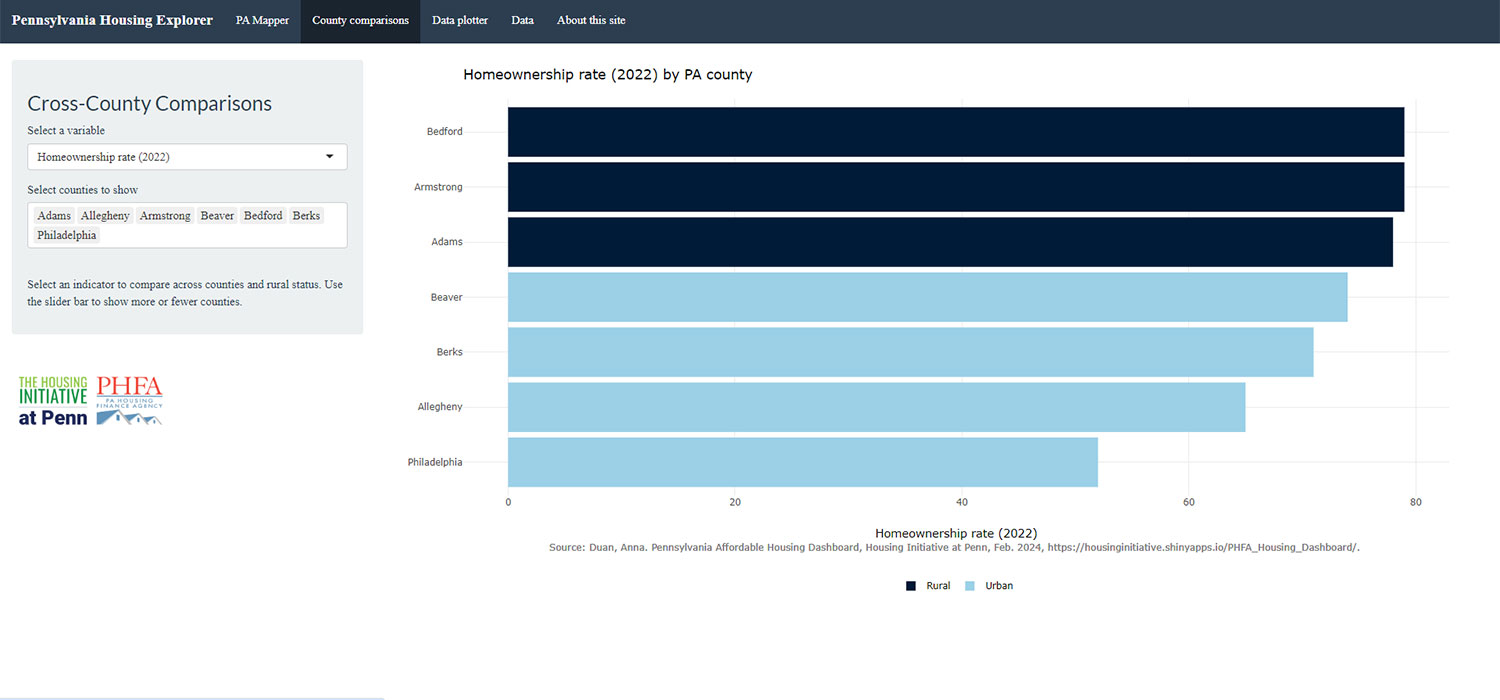Select the Beaver county token
This screenshot has height=700, width=1500.
[x=217, y=215]
